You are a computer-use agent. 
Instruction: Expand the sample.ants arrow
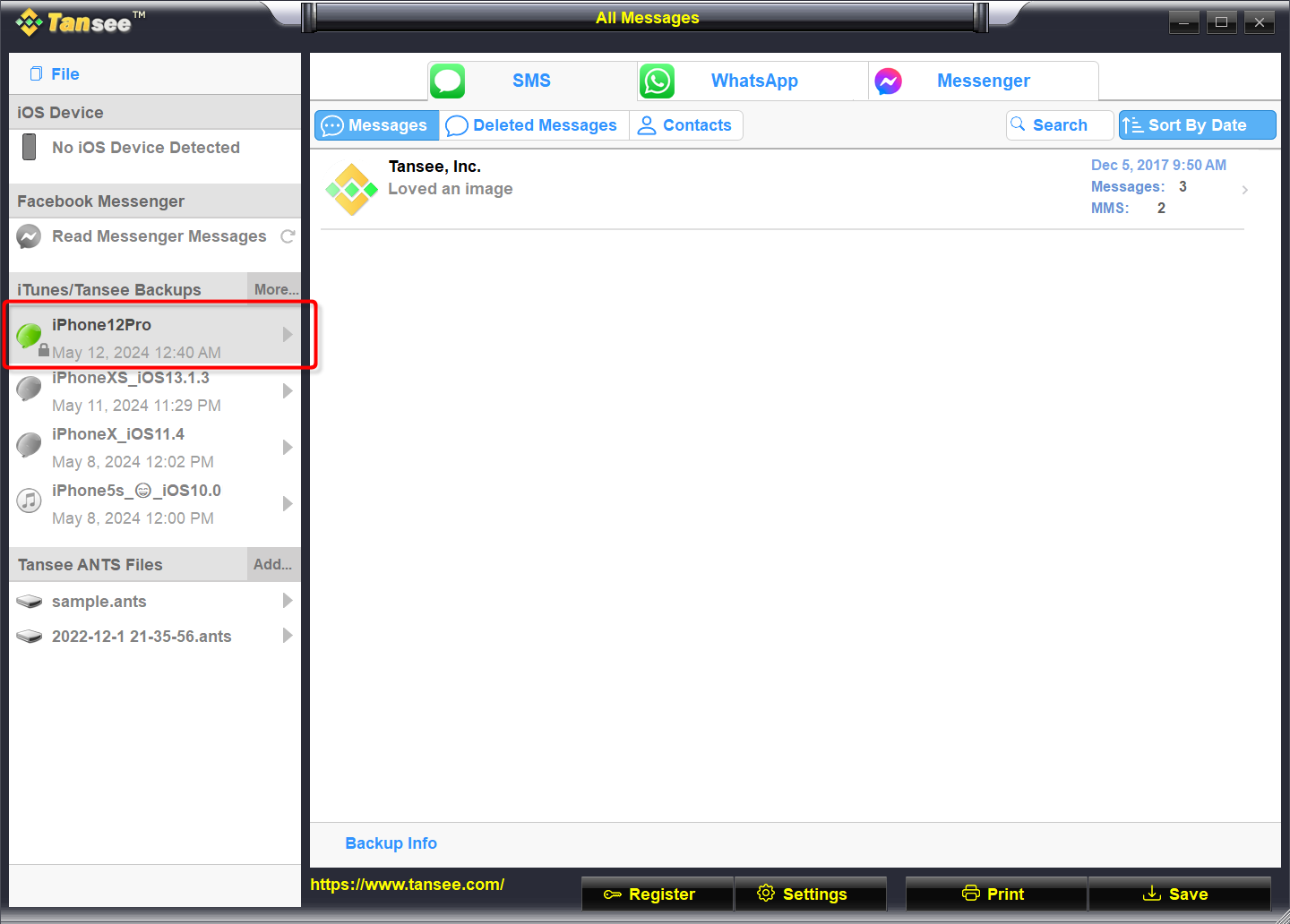click(288, 600)
